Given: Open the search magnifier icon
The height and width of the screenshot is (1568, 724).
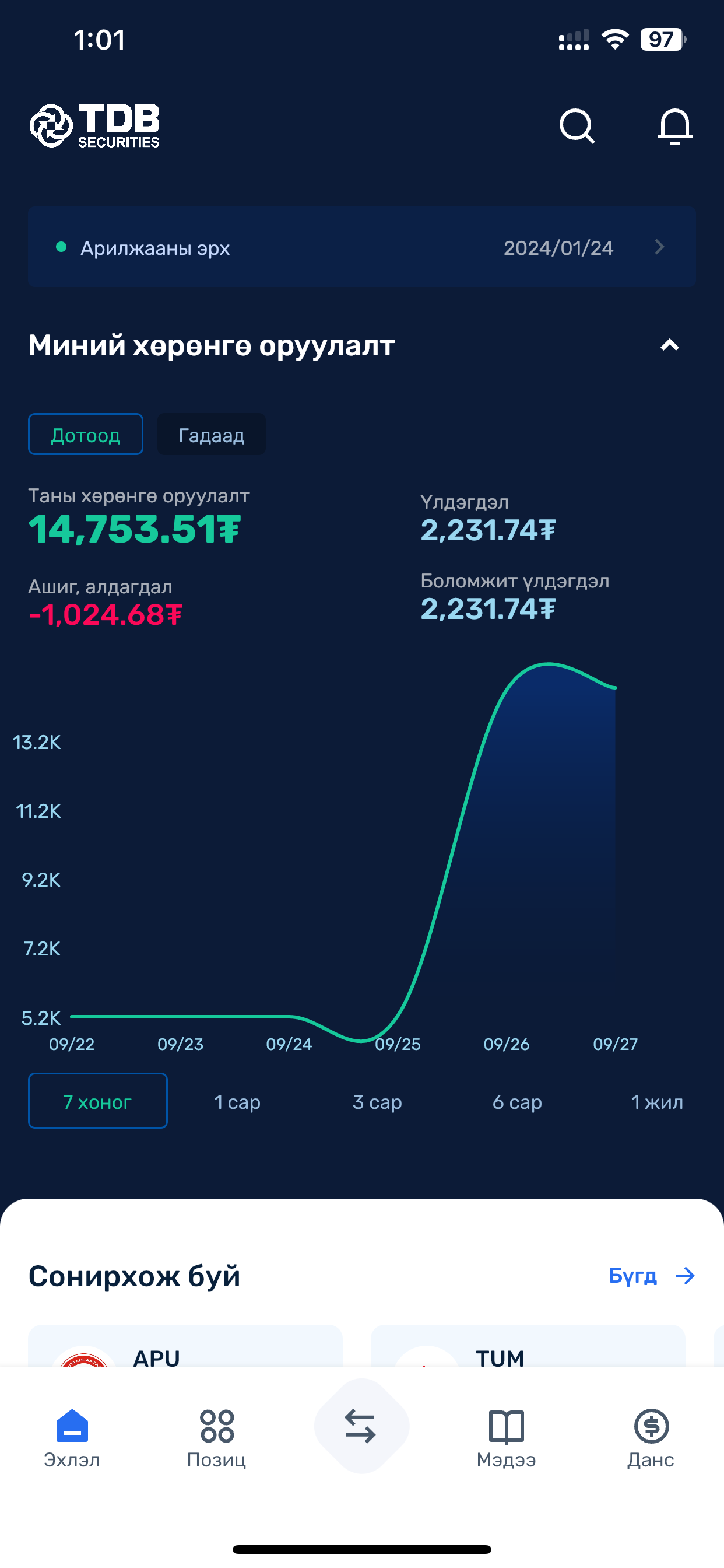Looking at the screenshot, I should (577, 126).
